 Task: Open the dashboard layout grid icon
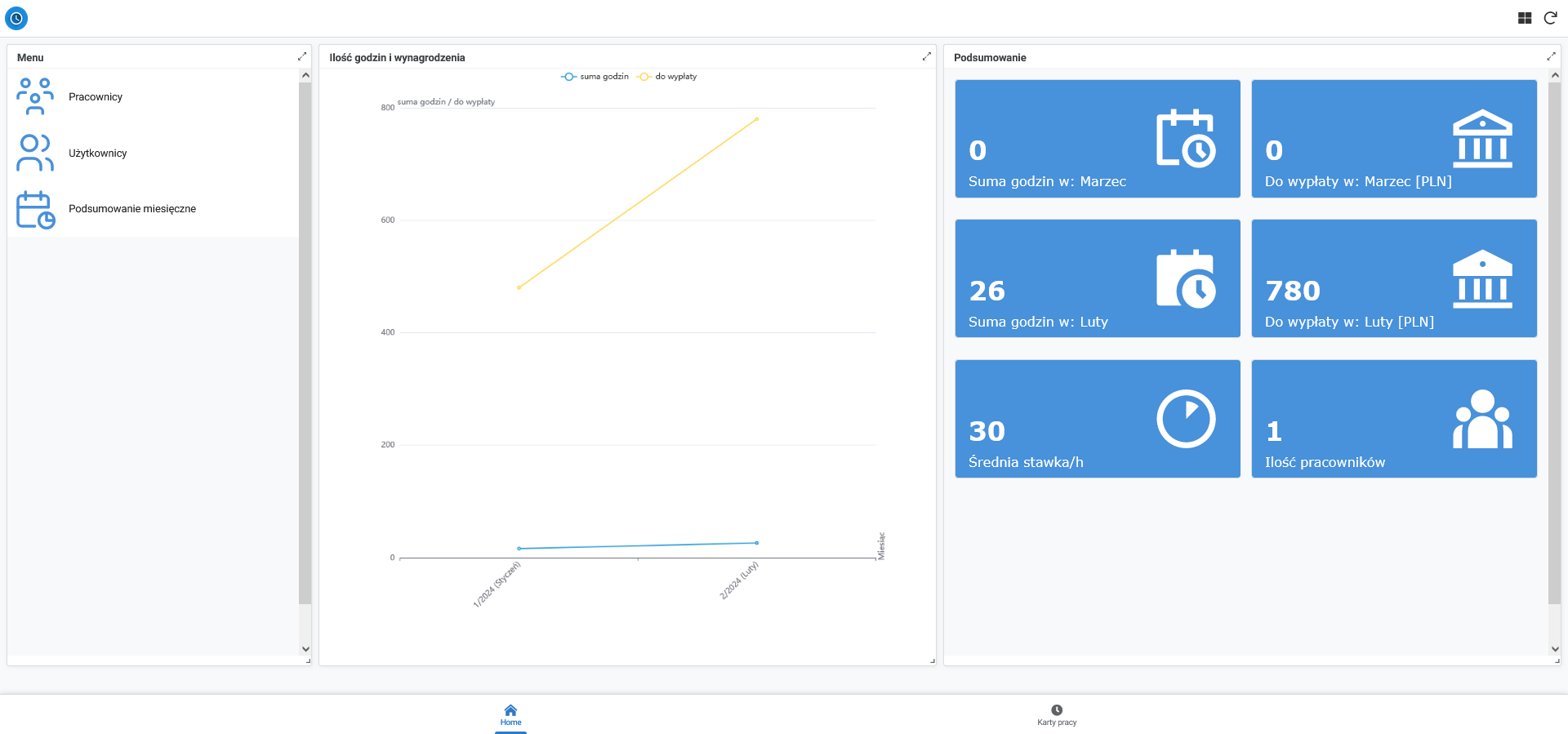point(1525,18)
